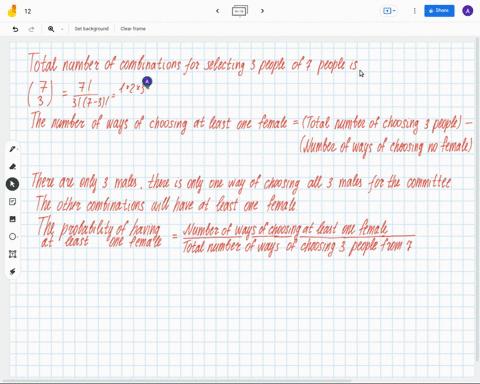Expand the zoom level dropdown arrow
The width and height of the screenshot is (480, 384).
[x=62, y=29]
